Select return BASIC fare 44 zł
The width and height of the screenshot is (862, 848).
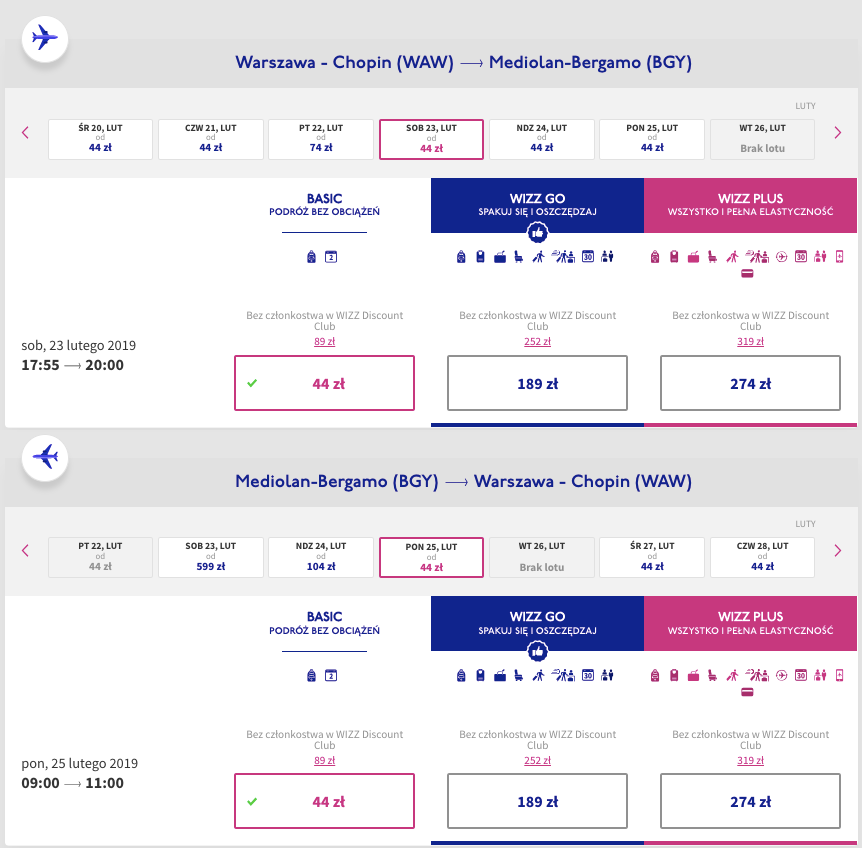[x=324, y=801]
